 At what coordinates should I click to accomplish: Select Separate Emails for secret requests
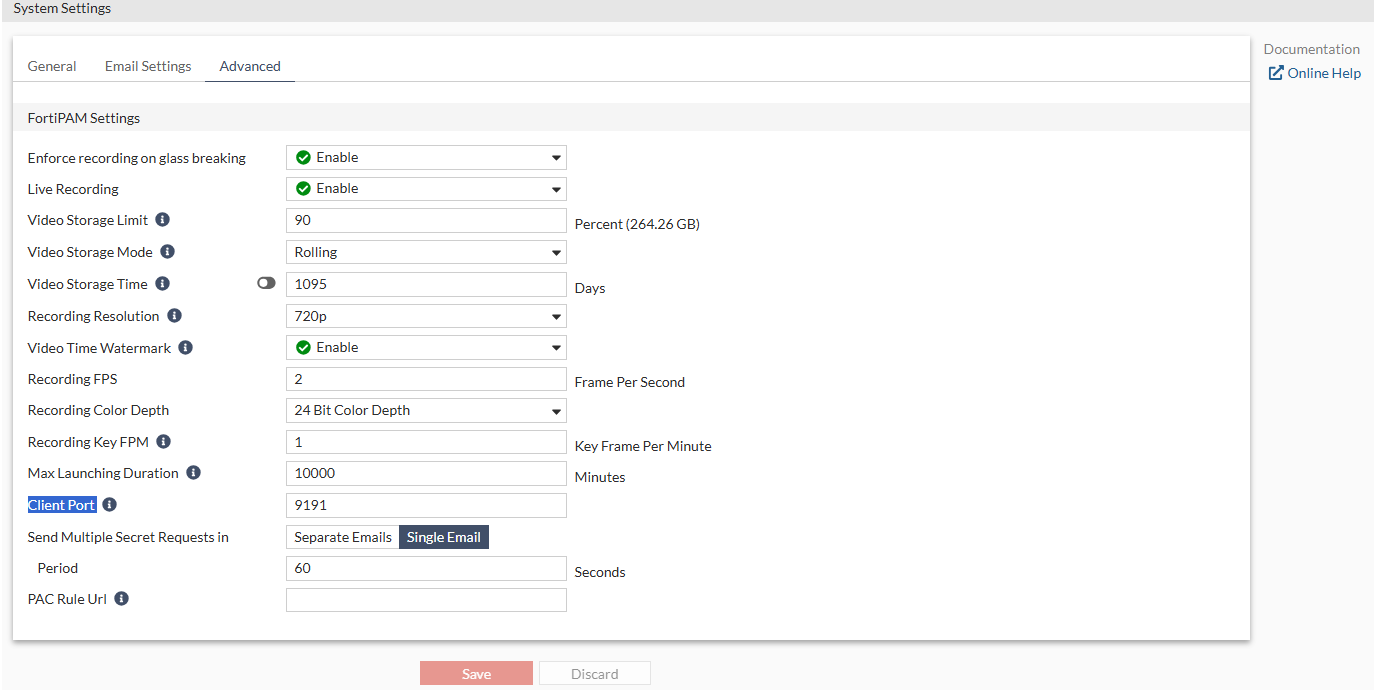coord(342,536)
